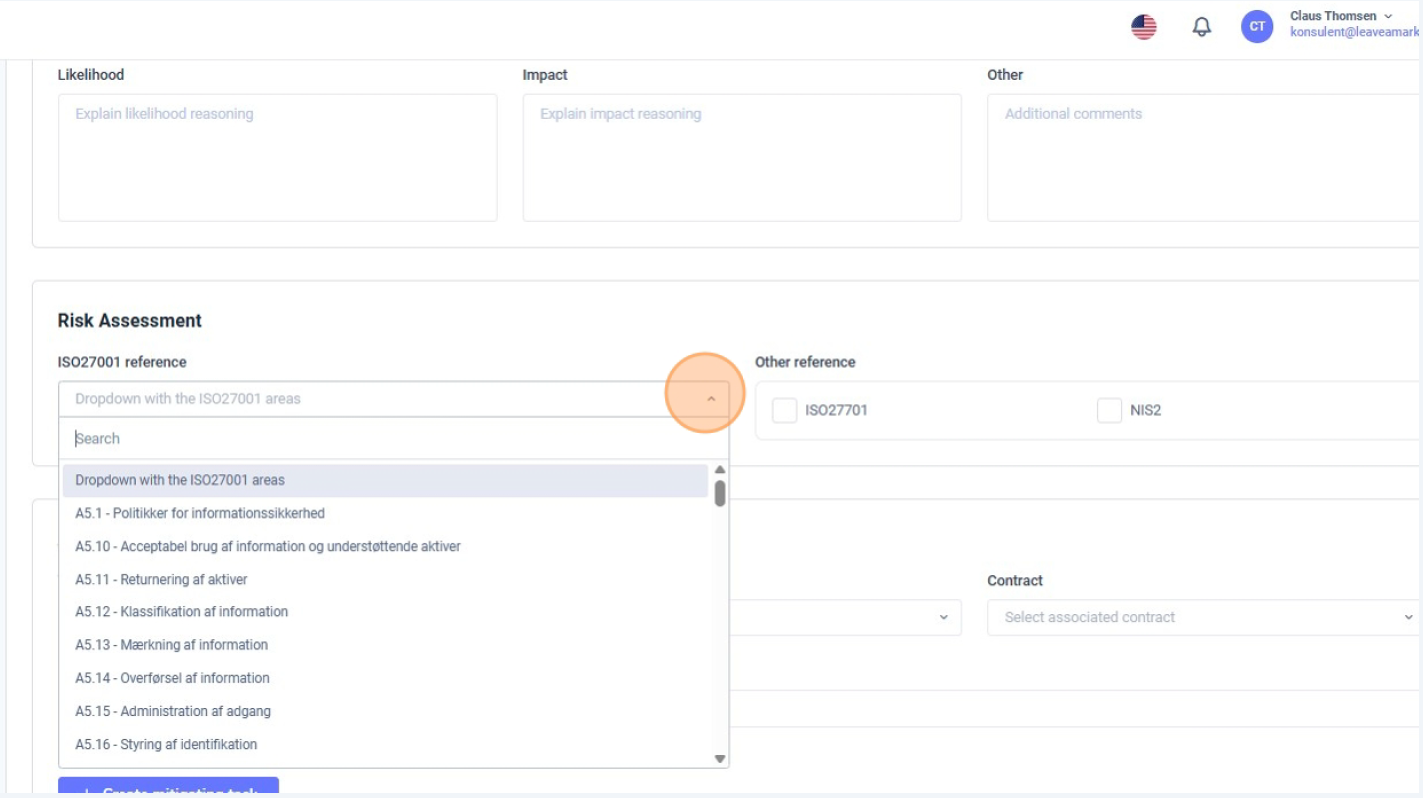Screen dimensions: 1423x798
Task: Click the CT user avatar
Action: [x=1256, y=27]
